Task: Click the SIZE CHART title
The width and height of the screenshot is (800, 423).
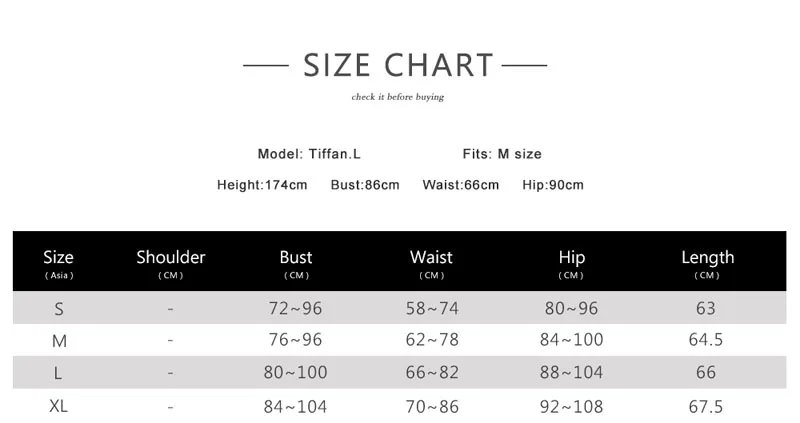Action: 398,66
